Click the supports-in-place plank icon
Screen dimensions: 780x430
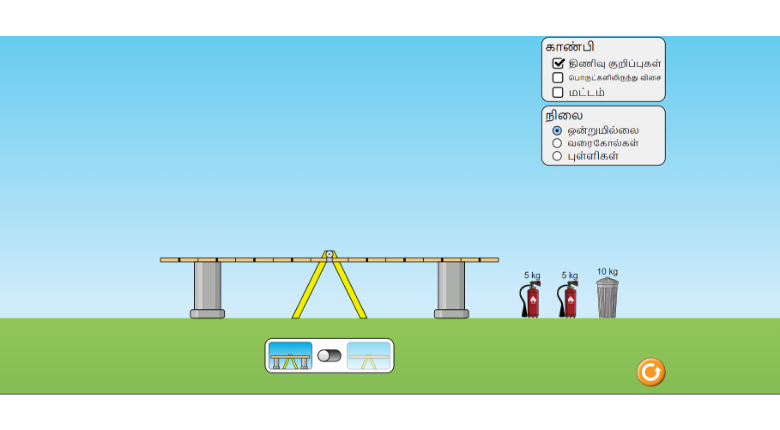point(290,356)
